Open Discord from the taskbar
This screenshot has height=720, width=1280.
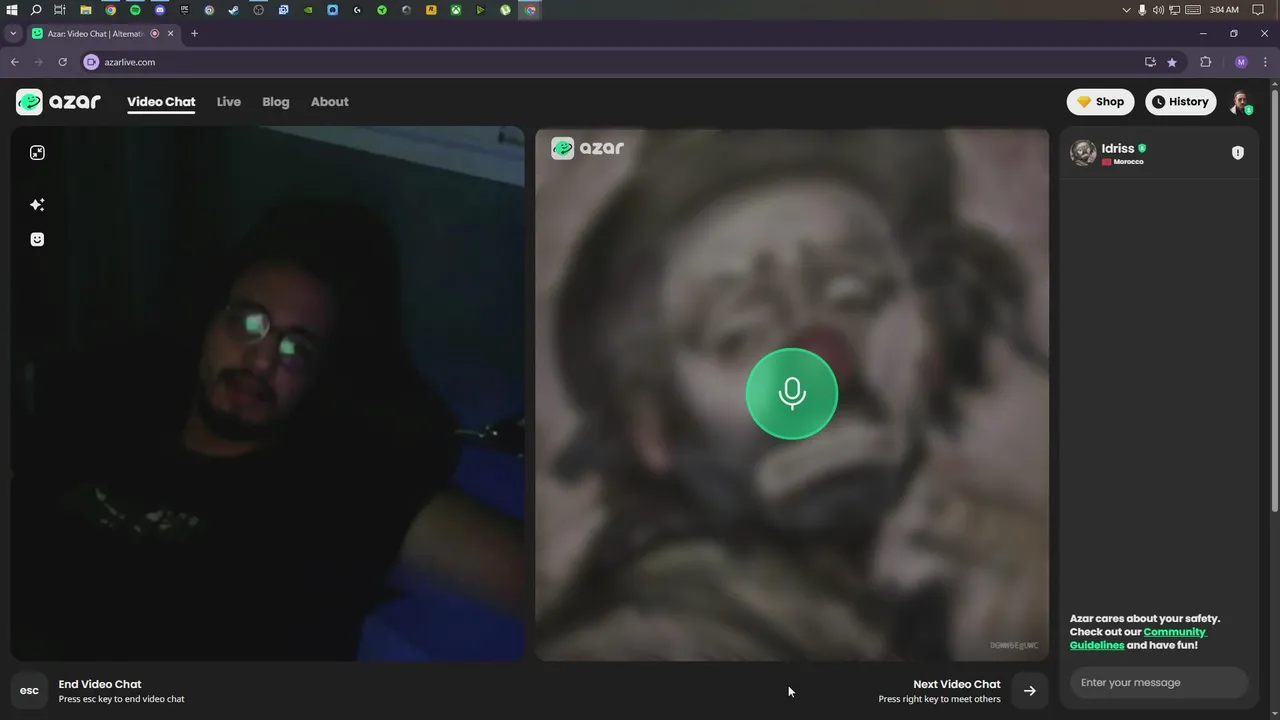coord(160,10)
